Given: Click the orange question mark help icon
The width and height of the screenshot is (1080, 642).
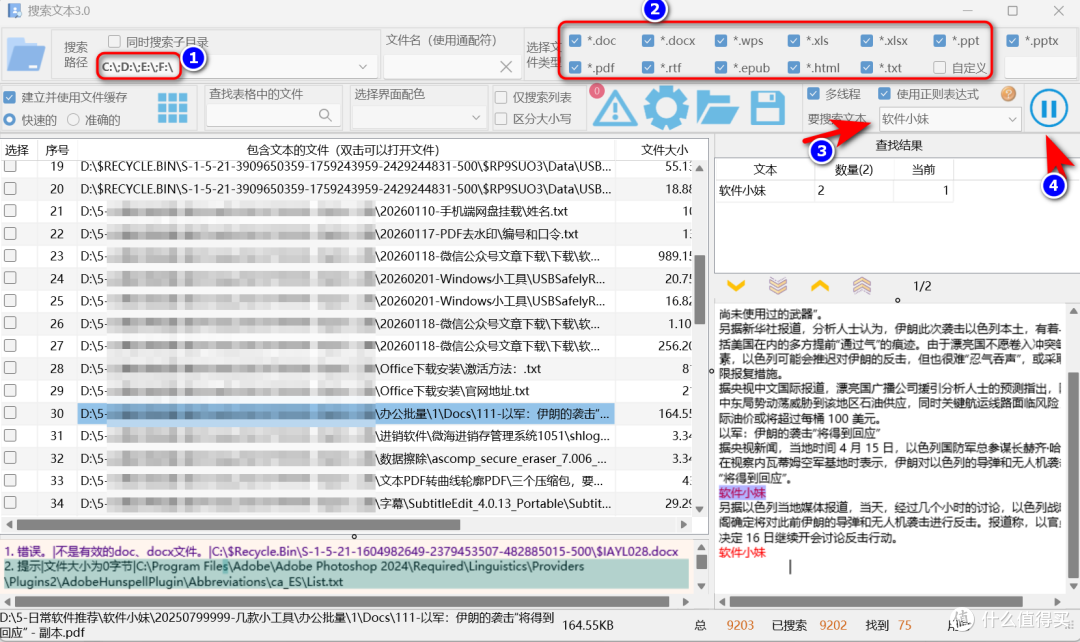Looking at the screenshot, I should (1008, 94).
